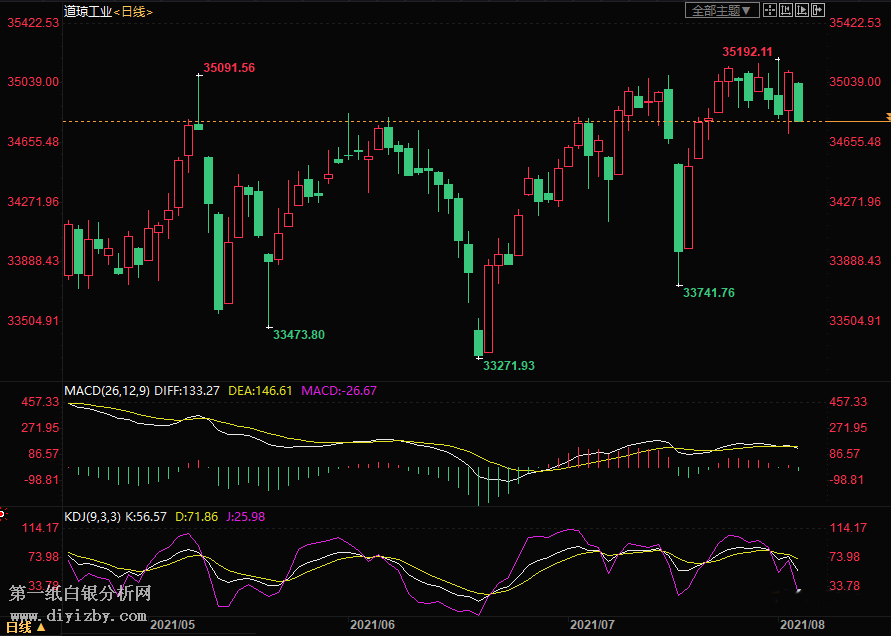Select the MACD(26,12,9) indicator label
This screenshot has width=891, height=636.
click(x=106, y=390)
